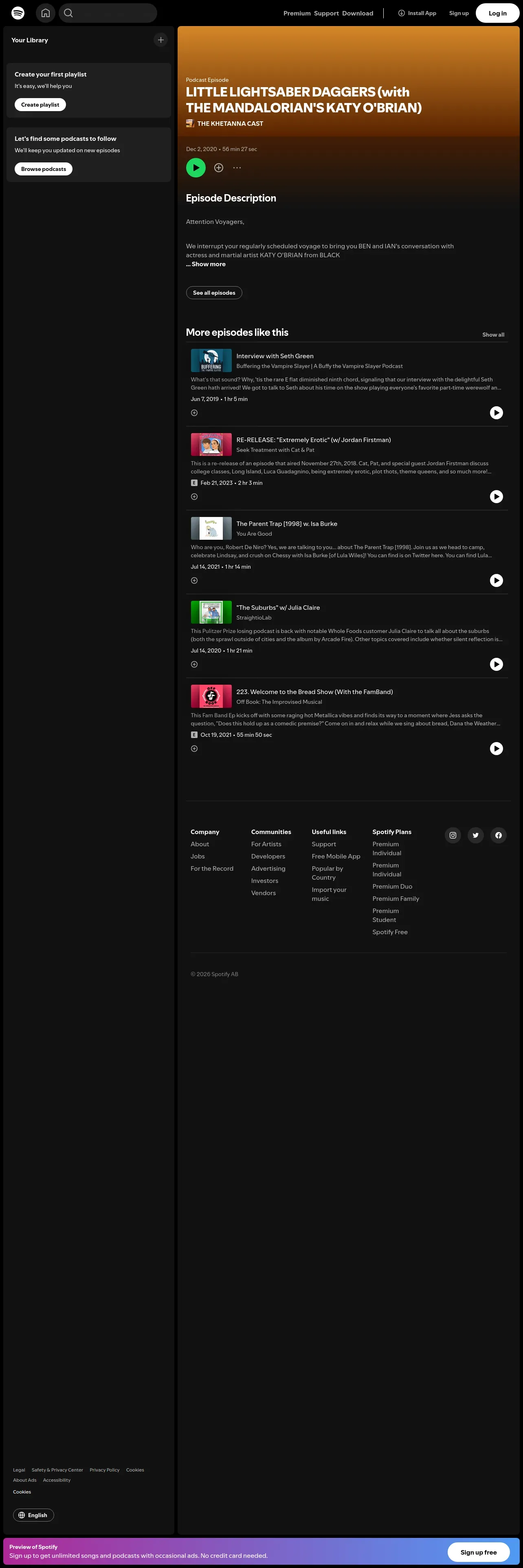Viewport: 523px width, 1568px height.
Task: Play RE-RELEASE Extremely Erotic episode
Action: tap(496, 497)
